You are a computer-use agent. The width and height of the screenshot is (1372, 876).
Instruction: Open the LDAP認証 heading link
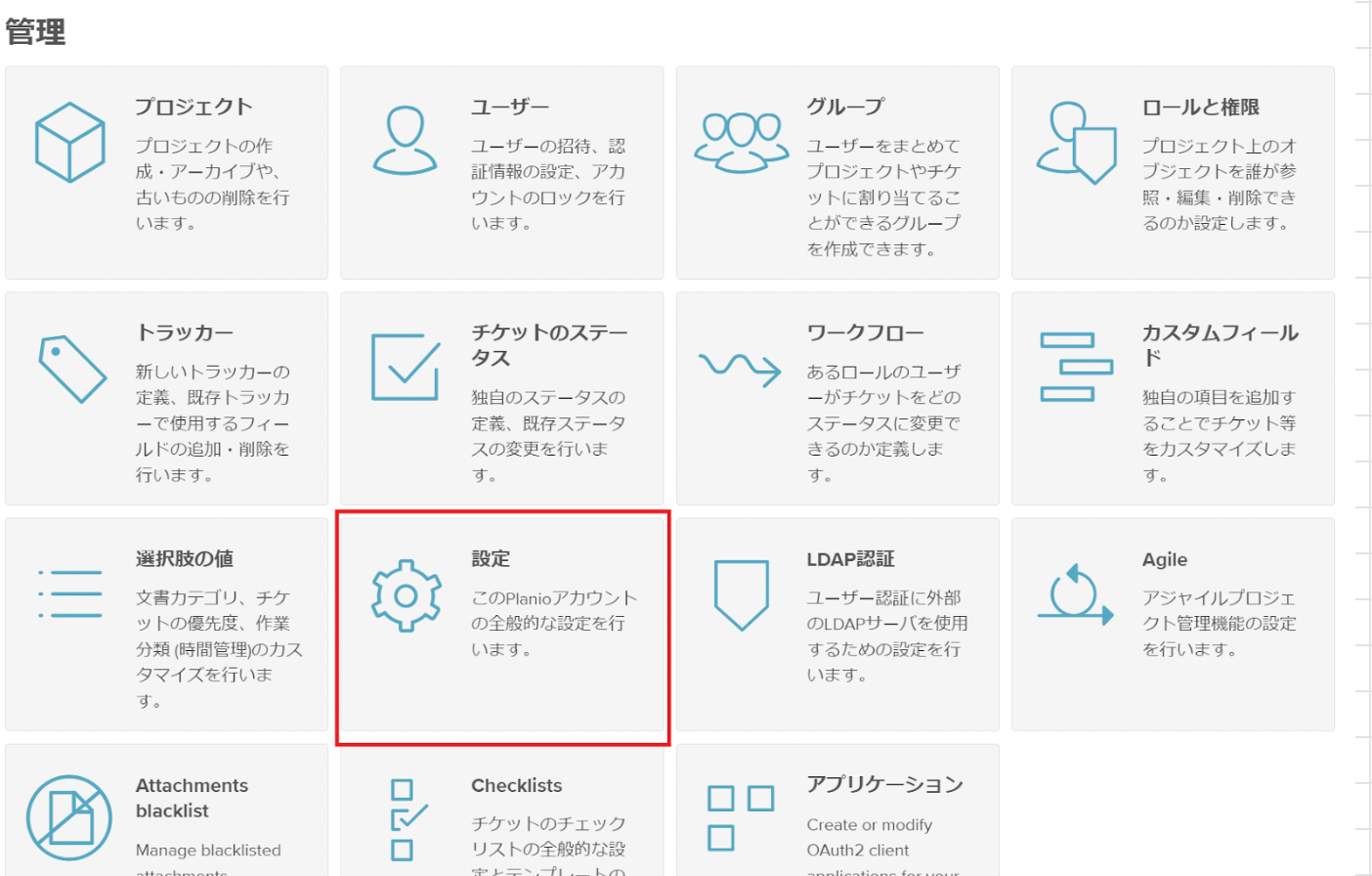[x=850, y=559]
